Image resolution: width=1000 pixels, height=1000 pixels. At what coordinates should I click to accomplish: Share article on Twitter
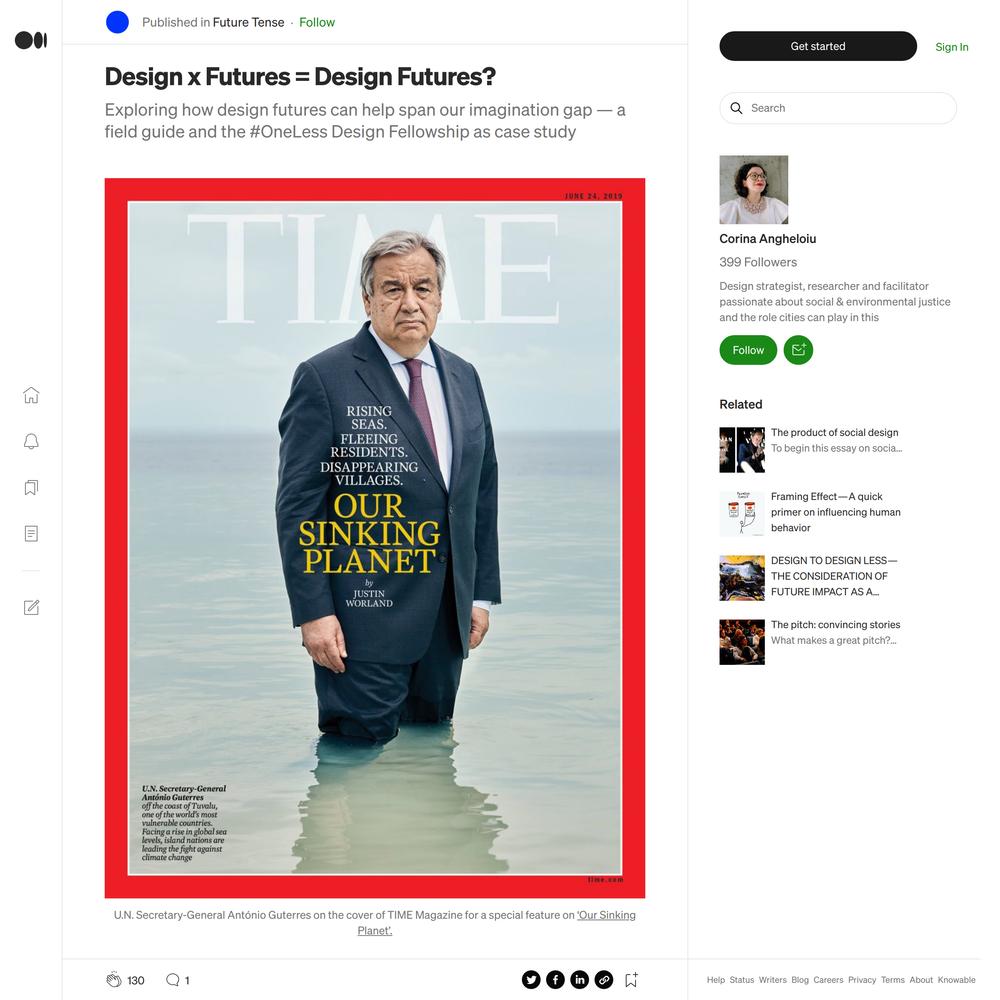tap(531, 980)
